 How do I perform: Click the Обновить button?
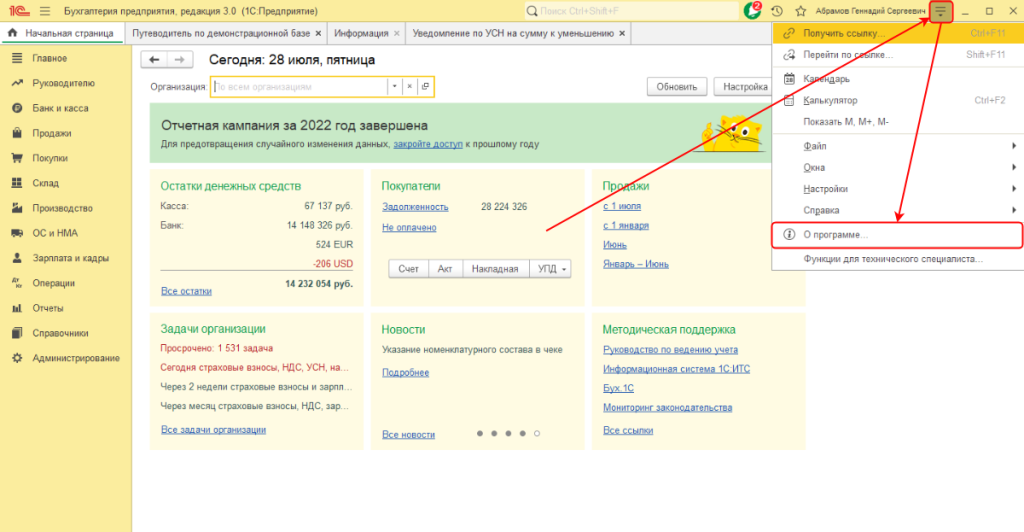coord(677,87)
